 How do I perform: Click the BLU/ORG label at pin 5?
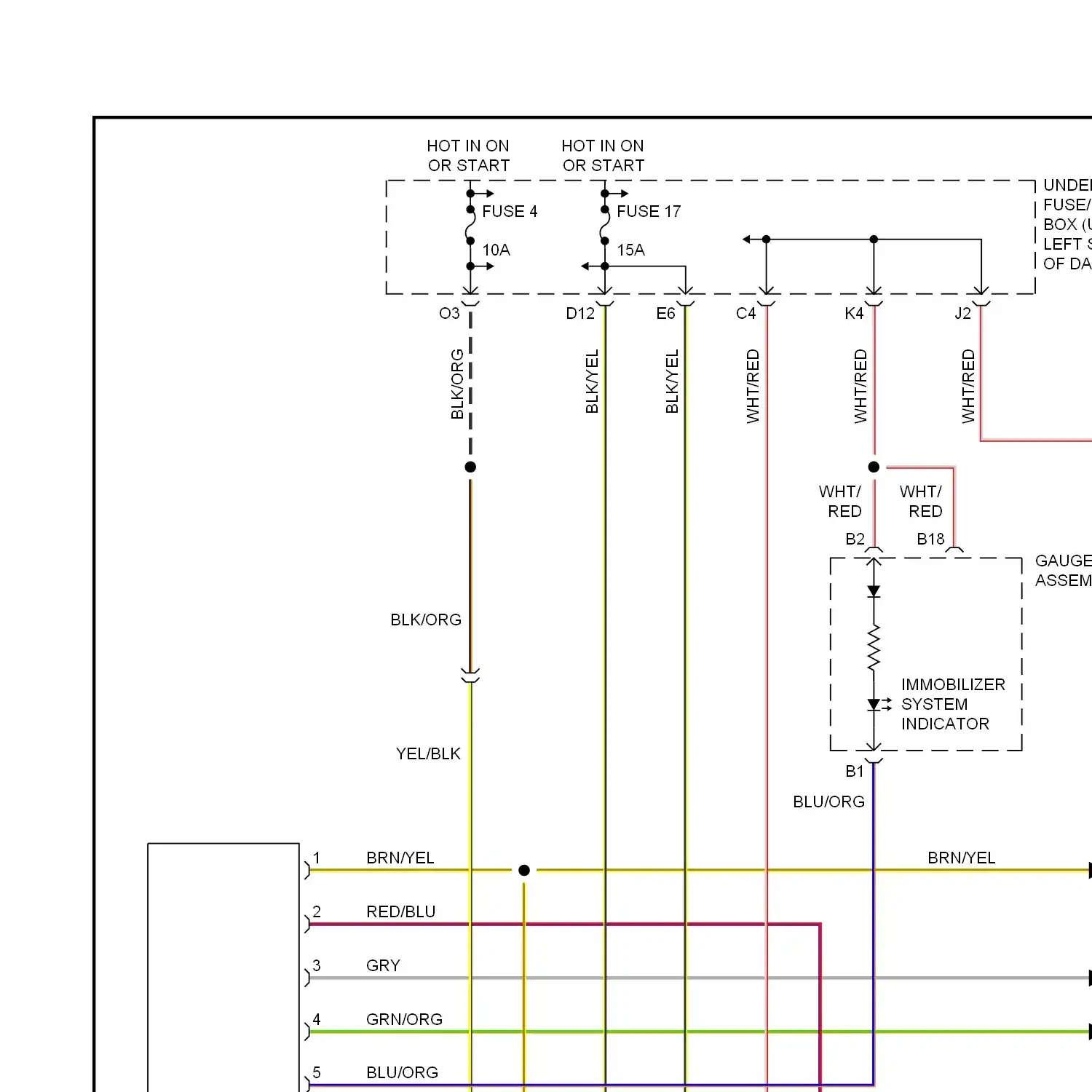[403, 1073]
